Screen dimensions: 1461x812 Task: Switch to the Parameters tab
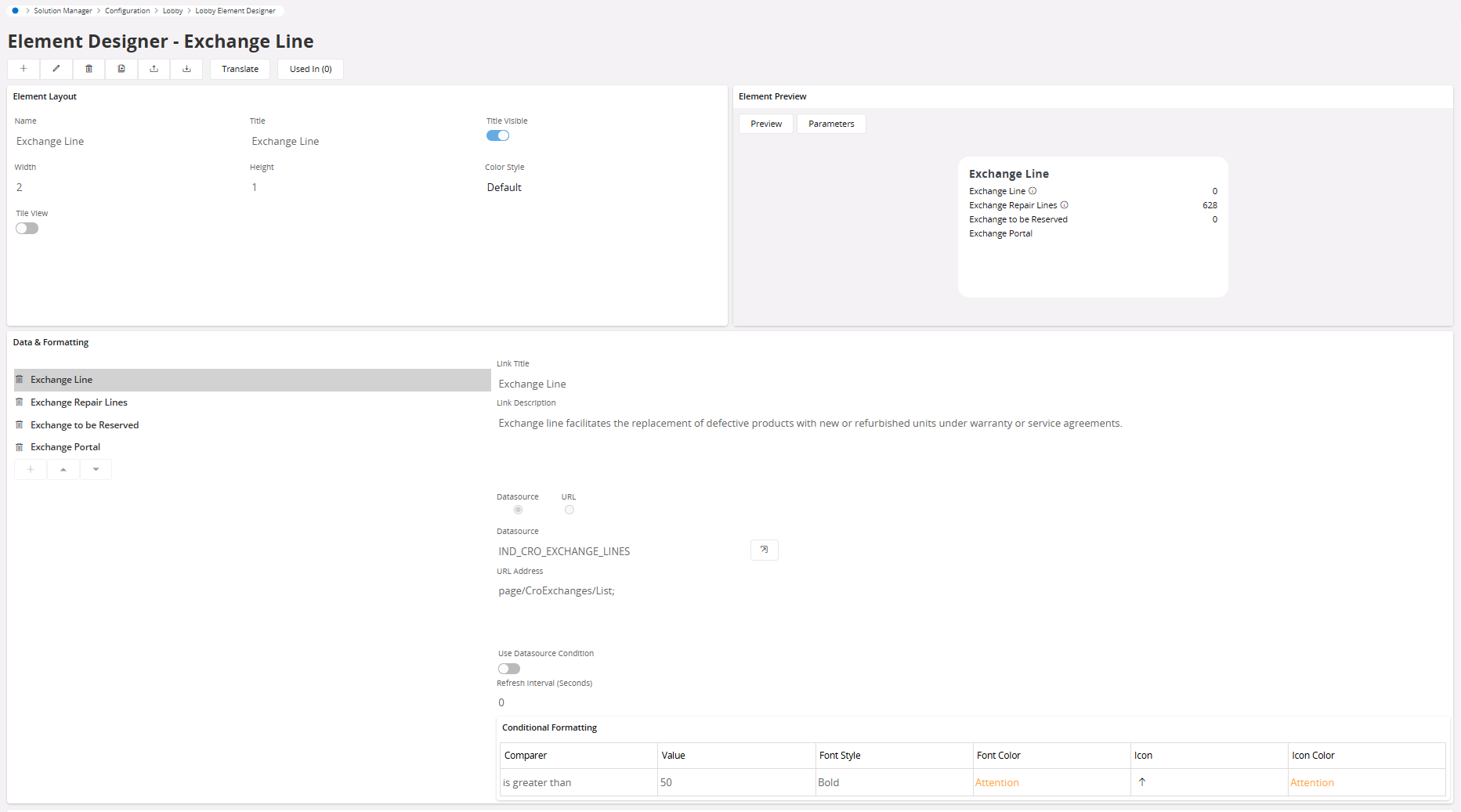[831, 124]
